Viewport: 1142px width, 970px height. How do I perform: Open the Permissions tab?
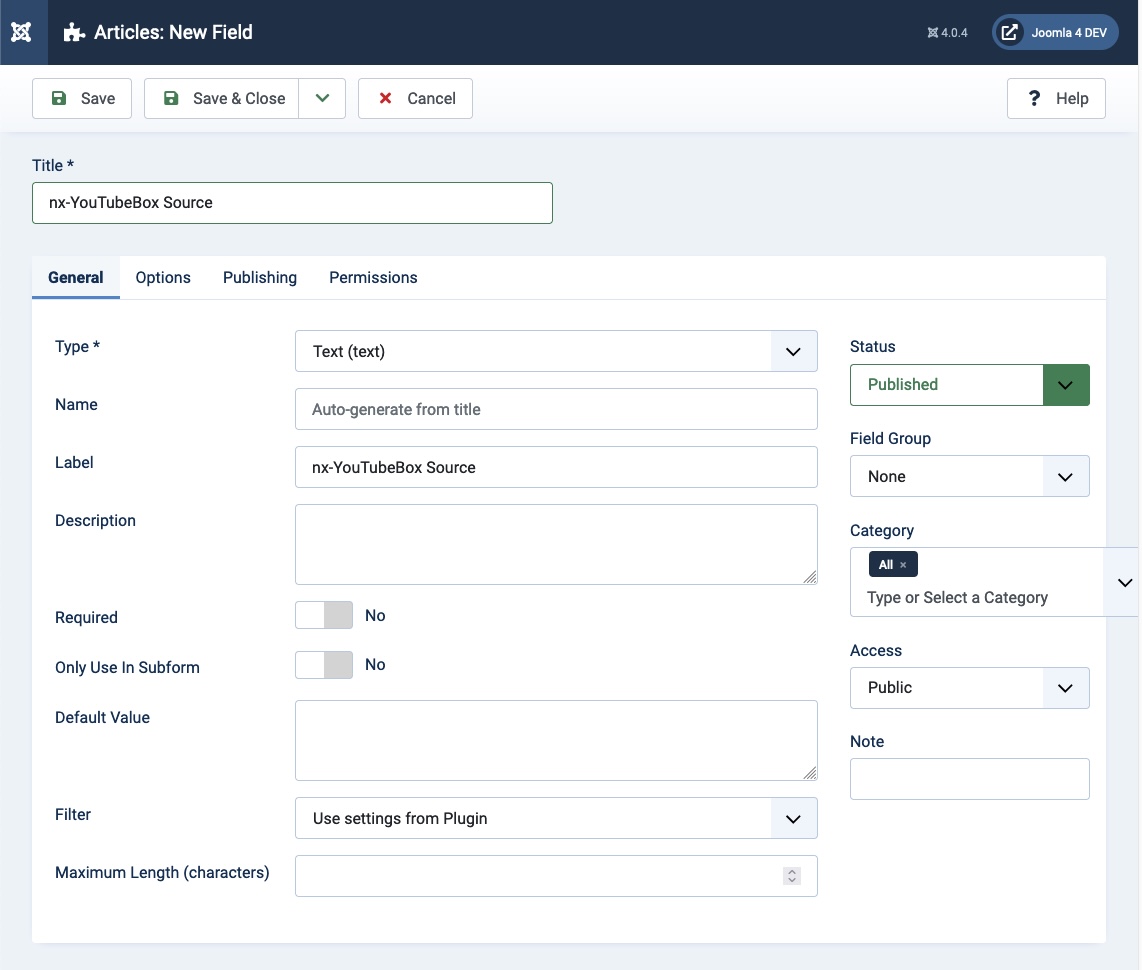pos(373,277)
